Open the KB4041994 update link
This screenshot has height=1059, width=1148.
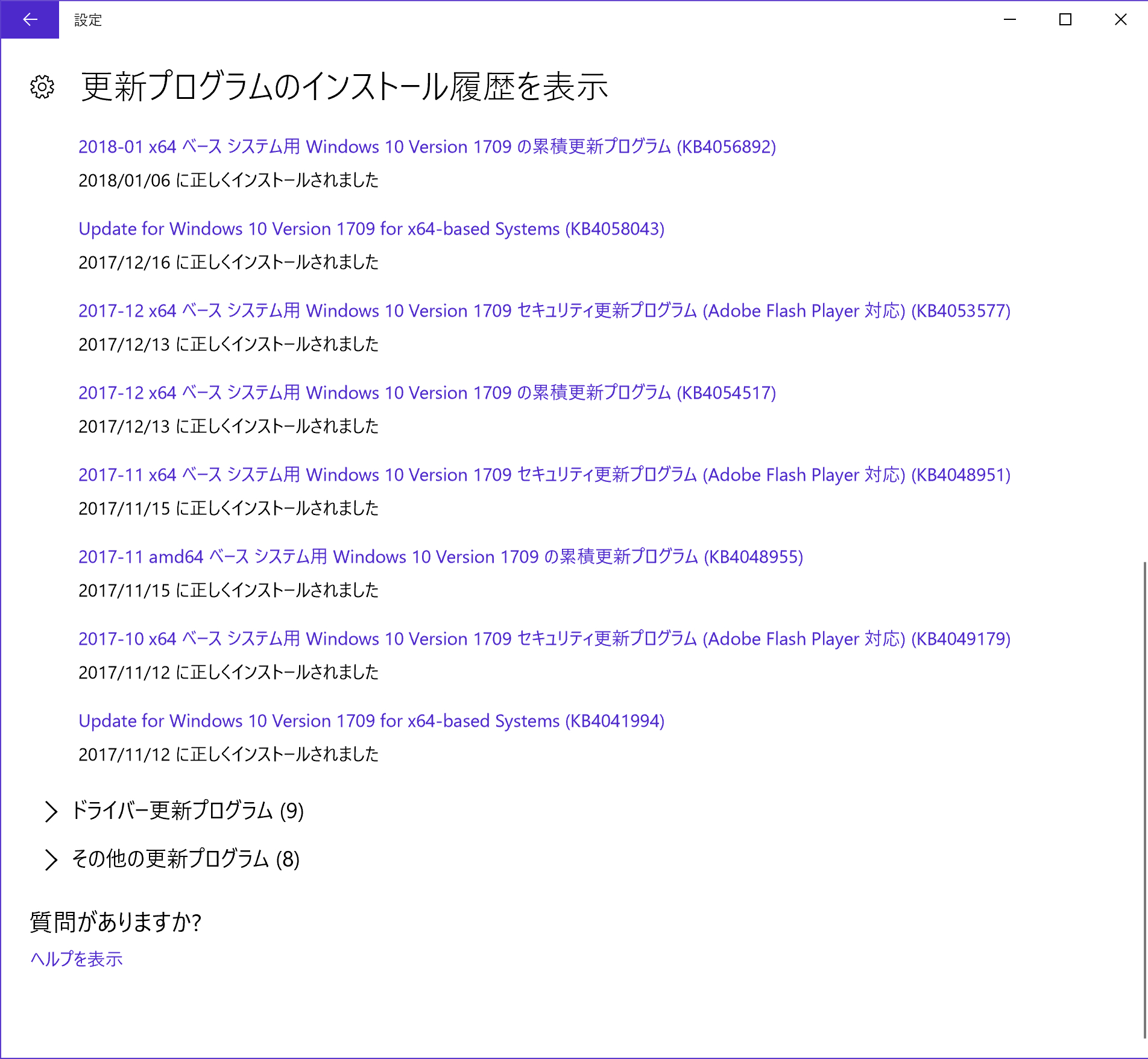coord(371,721)
